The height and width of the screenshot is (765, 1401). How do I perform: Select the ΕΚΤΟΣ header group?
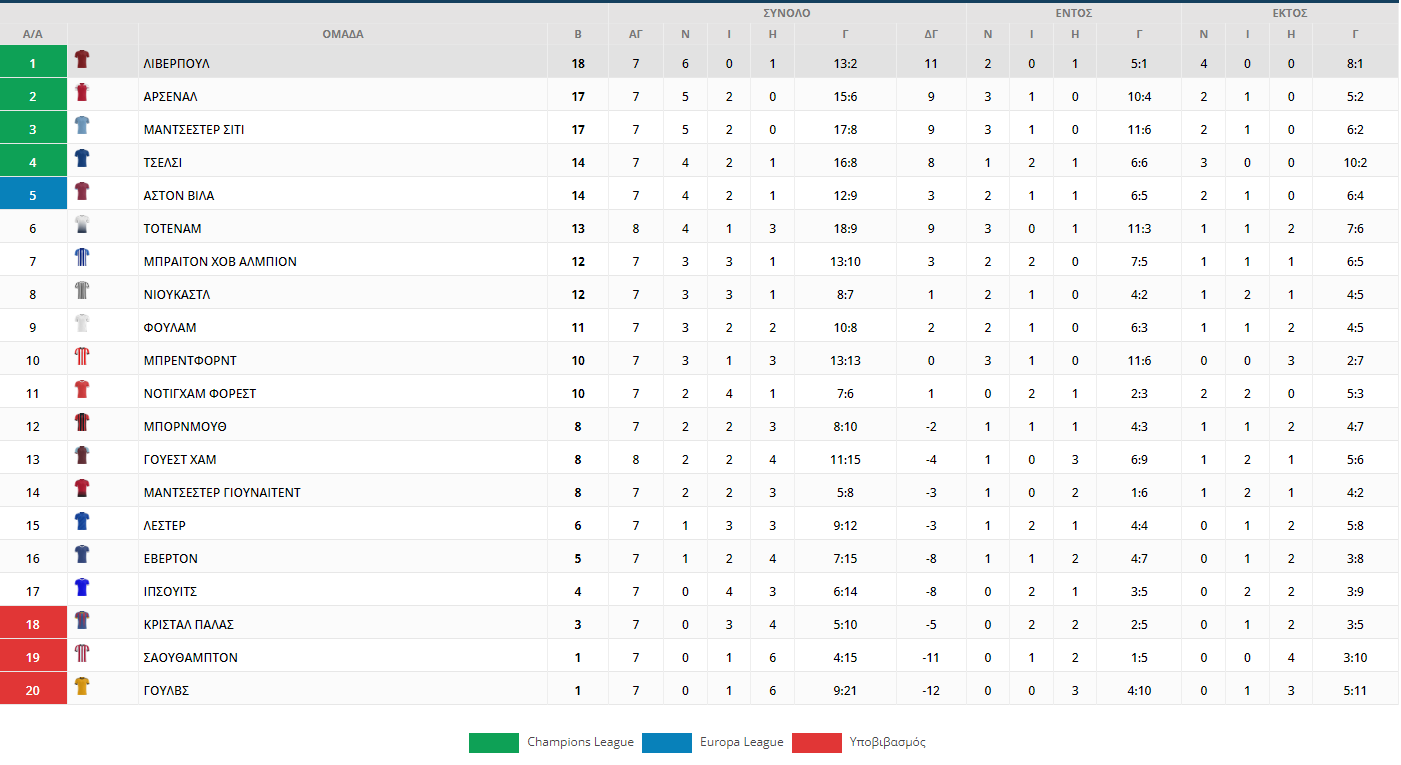[1290, 13]
